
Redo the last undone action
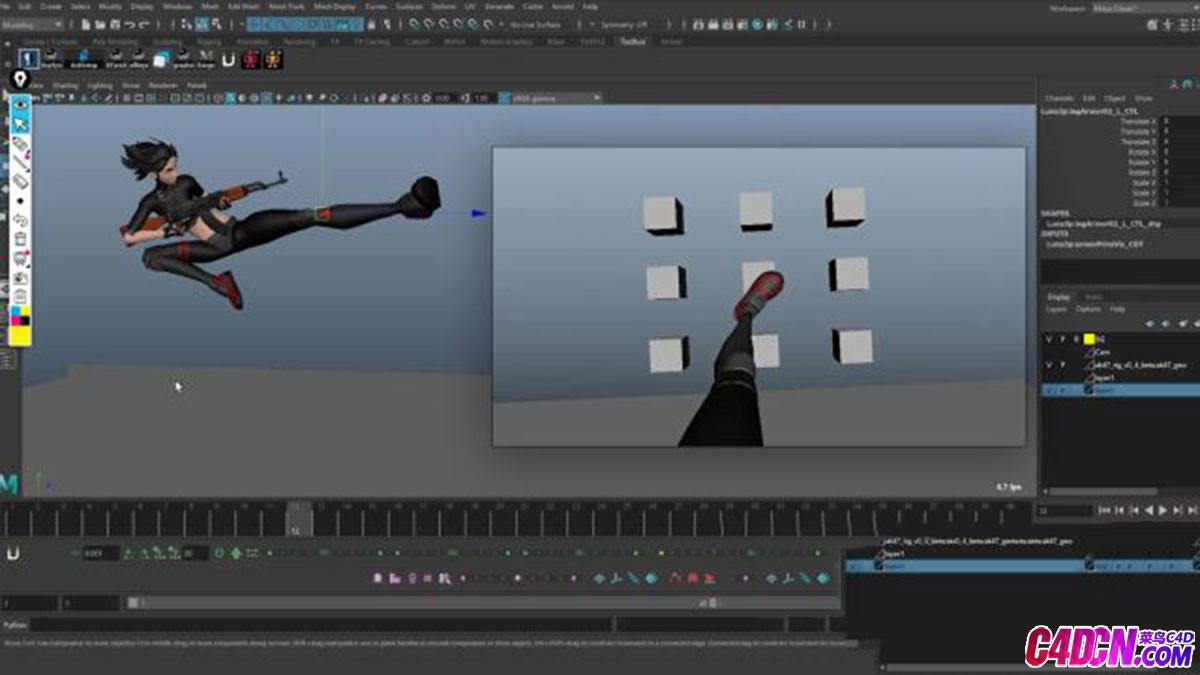click(145, 24)
